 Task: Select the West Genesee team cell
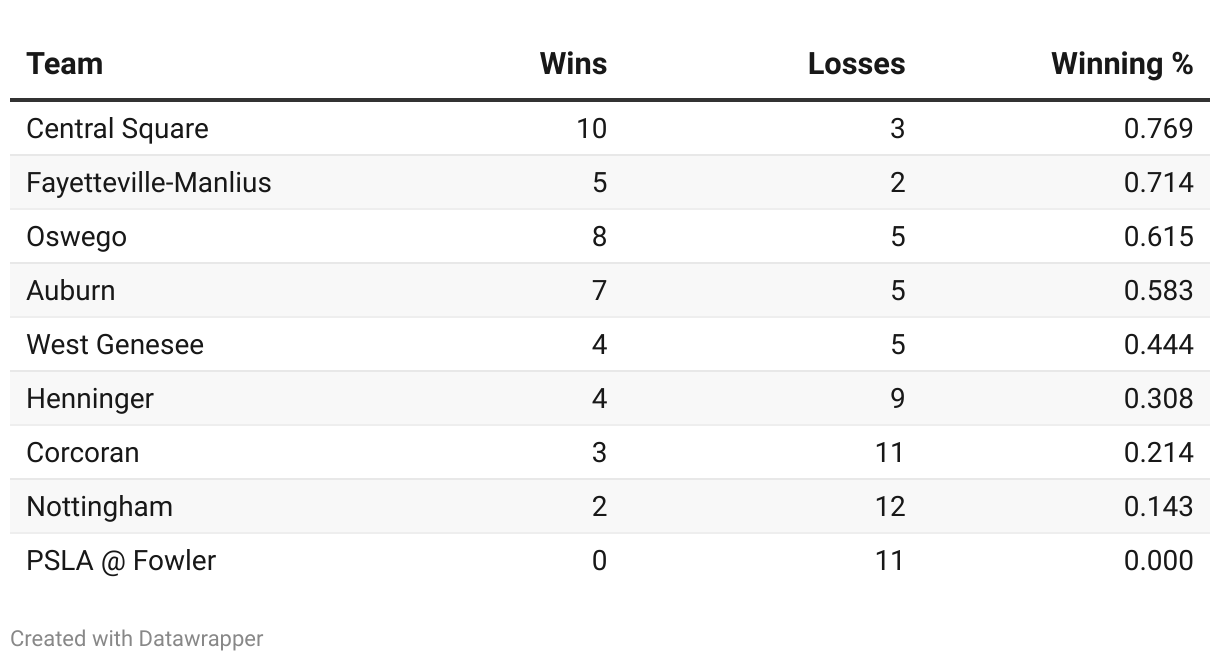tap(114, 345)
